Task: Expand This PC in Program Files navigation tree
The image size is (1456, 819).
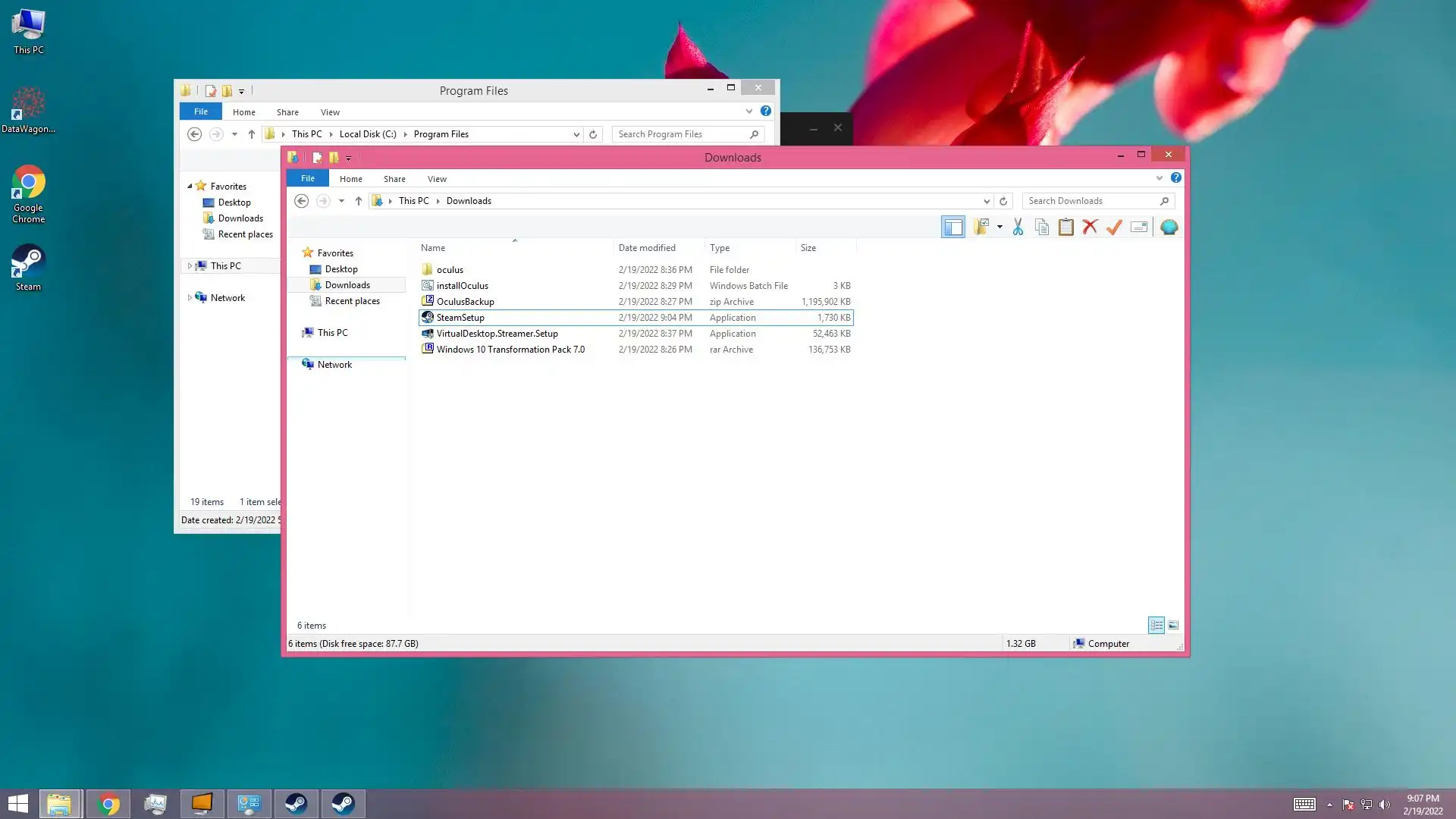Action: coord(190,266)
